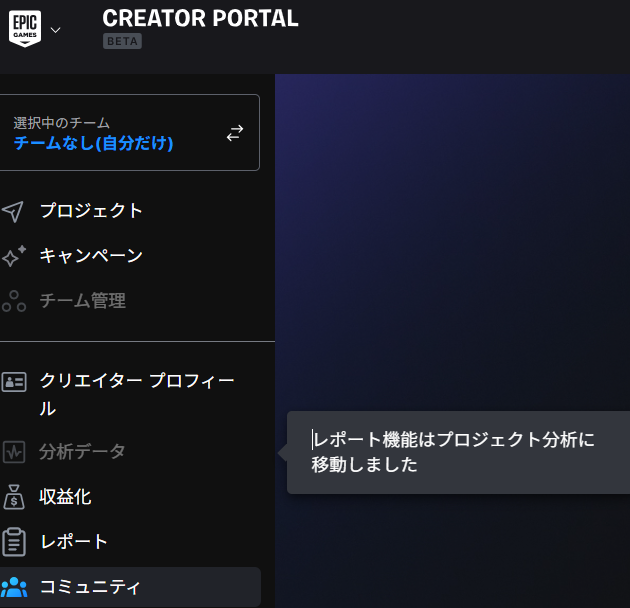The image size is (630, 608).
Task: Click the レポート機能はプロジェクト分析に移動しました tooltip
Action: 458,452
